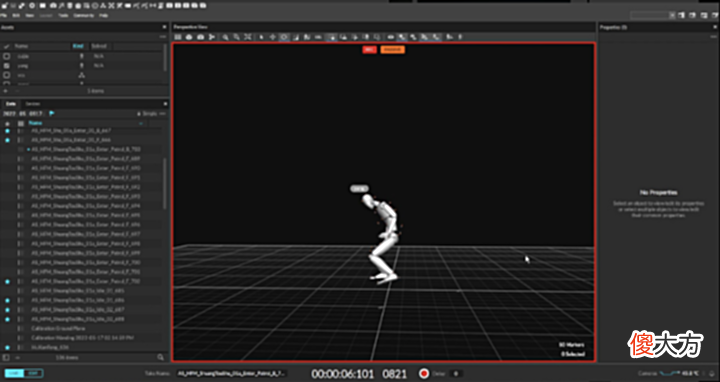Image resolution: width=720 pixels, height=382 pixels.
Task: Open the View menu
Action: [29, 15]
